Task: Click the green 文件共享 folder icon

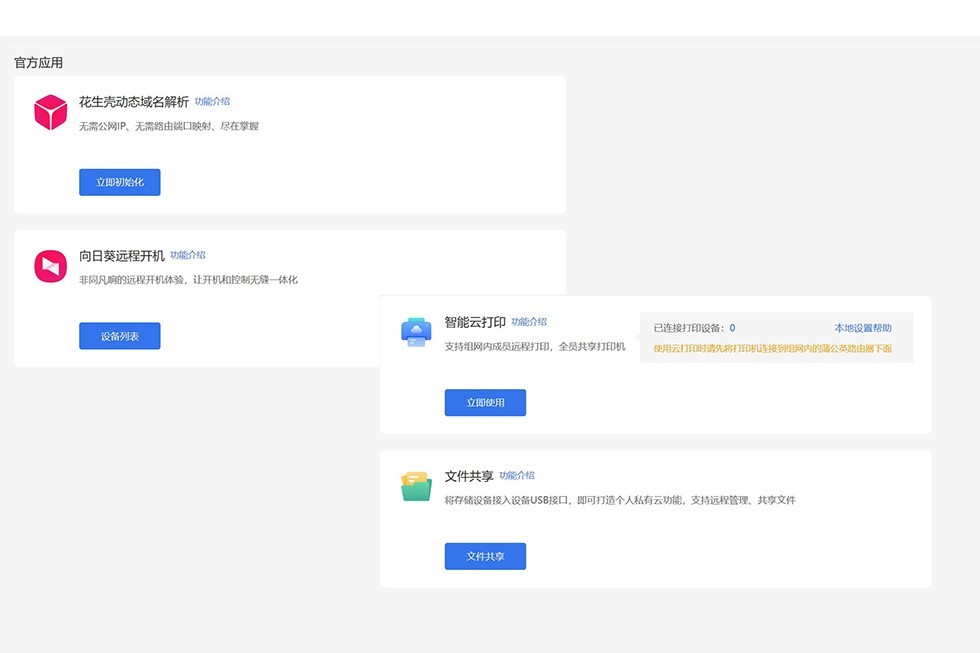Action: (416, 486)
